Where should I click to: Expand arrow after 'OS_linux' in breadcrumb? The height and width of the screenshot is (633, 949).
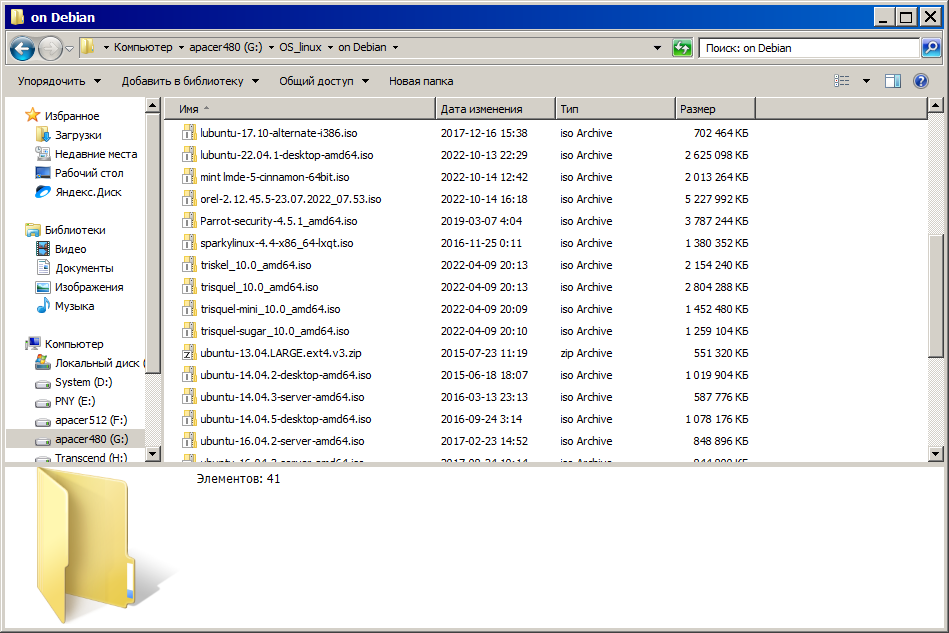tap(330, 47)
